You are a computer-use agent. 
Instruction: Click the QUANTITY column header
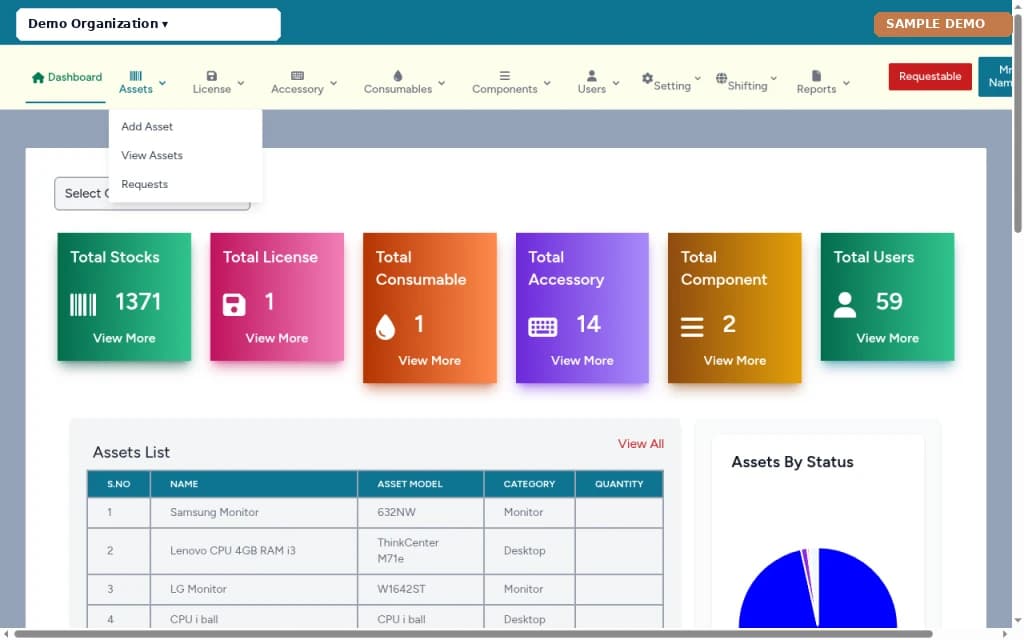coord(619,484)
